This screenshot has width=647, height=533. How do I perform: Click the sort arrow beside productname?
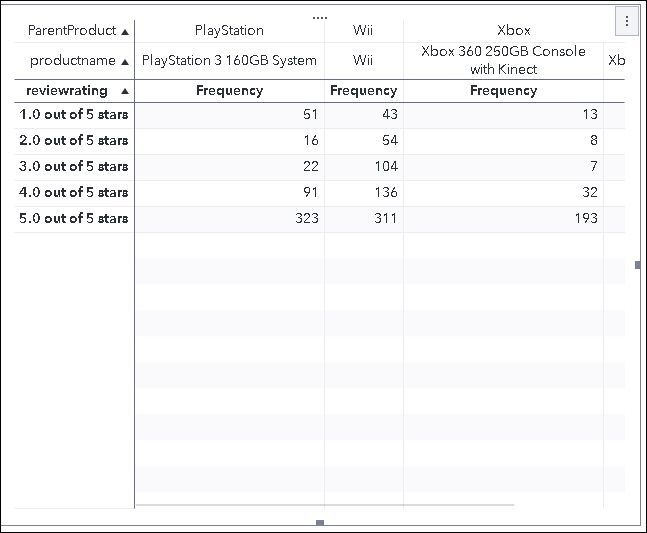pos(125,61)
